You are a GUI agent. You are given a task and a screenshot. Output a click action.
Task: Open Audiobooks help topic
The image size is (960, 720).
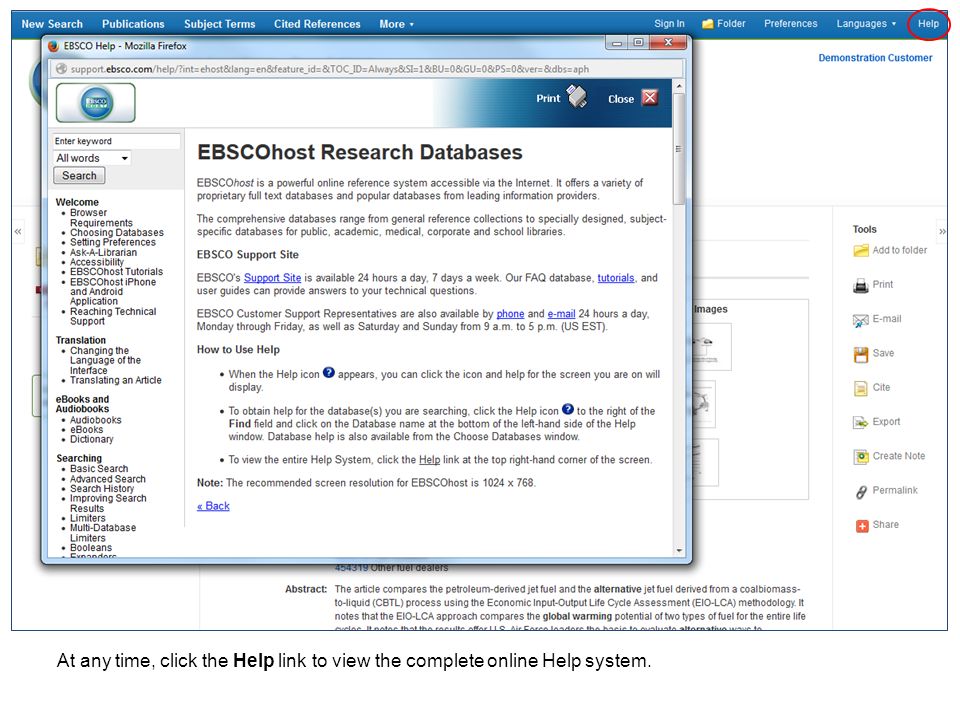[x=96, y=420]
